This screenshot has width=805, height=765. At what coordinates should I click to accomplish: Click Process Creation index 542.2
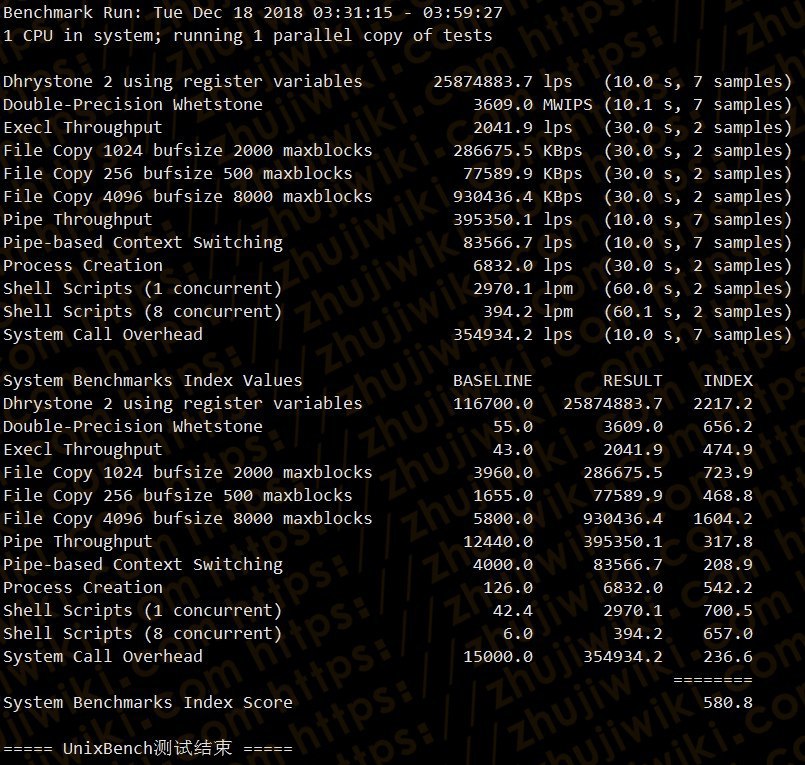tap(728, 587)
